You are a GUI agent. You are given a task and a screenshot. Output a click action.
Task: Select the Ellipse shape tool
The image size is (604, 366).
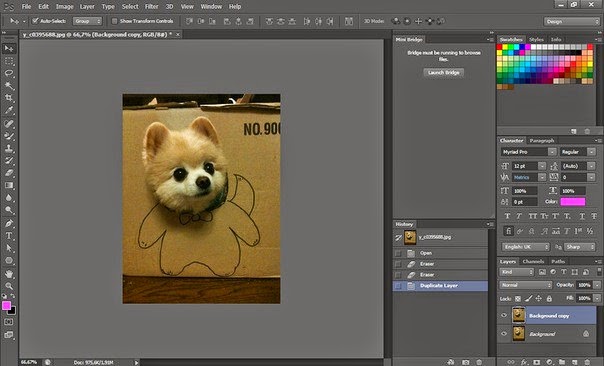9,260
